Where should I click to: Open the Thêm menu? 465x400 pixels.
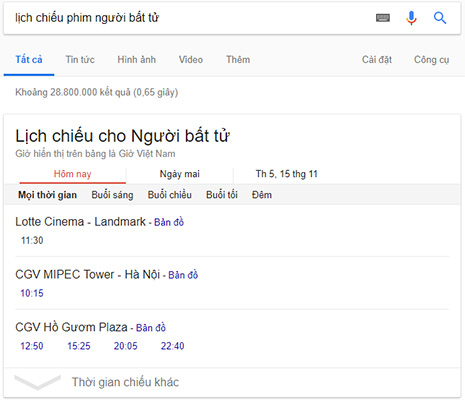tap(238, 60)
